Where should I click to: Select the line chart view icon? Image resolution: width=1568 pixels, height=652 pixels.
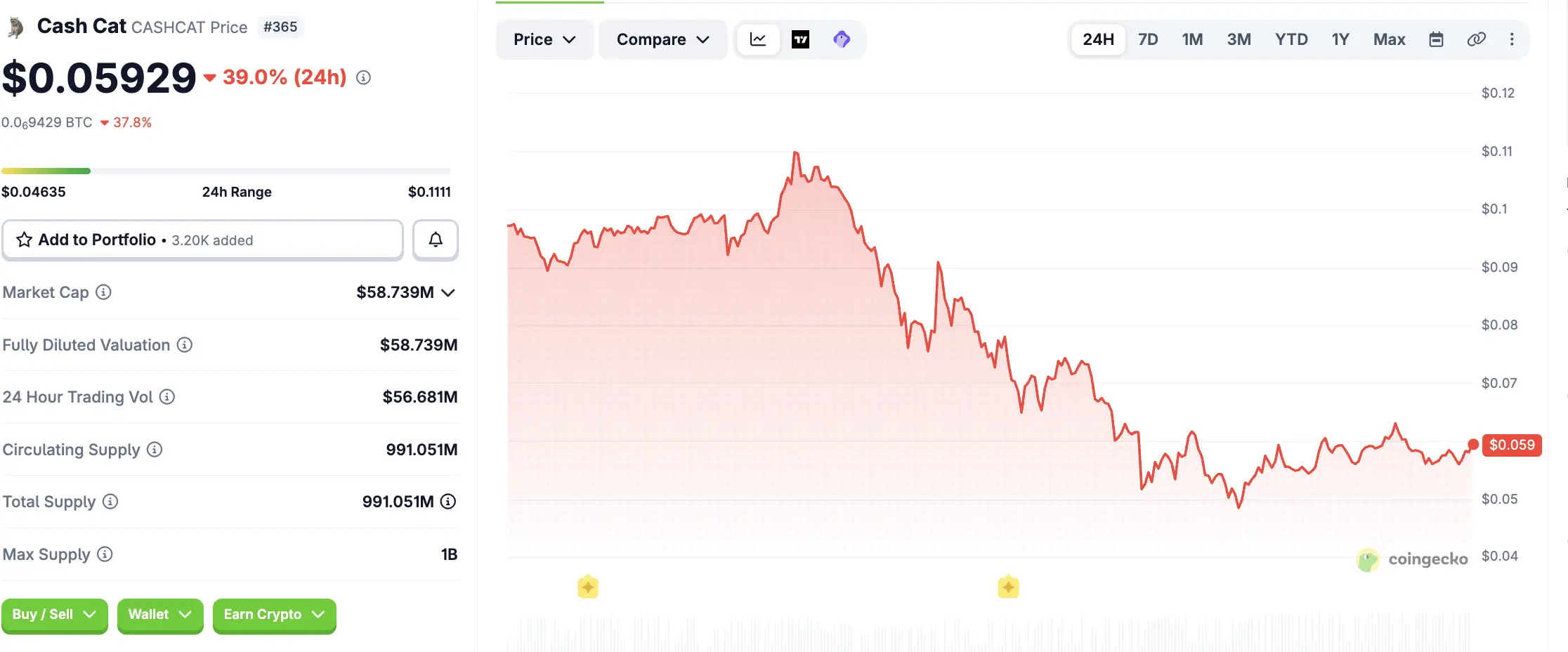tap(758, 39)
